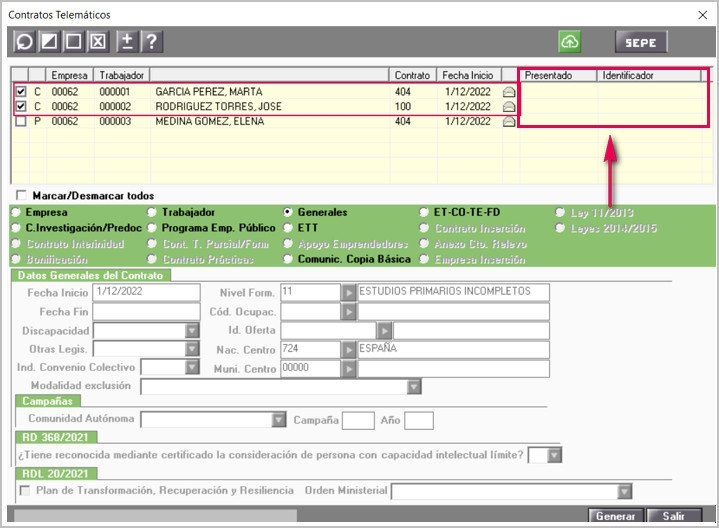The width and height of the screenshot is (719, 528).
Task: Open the Otras Legis. dropdown
Action: pyautogui.click(x=192, y=349)
